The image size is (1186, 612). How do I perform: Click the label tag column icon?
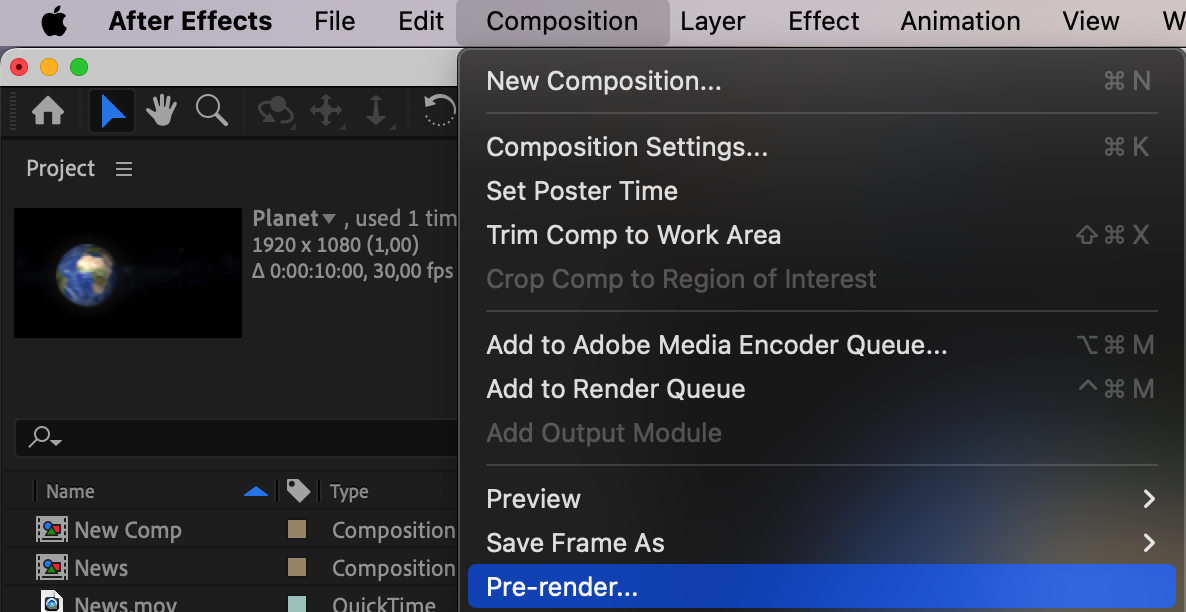(x=298, y=491)
